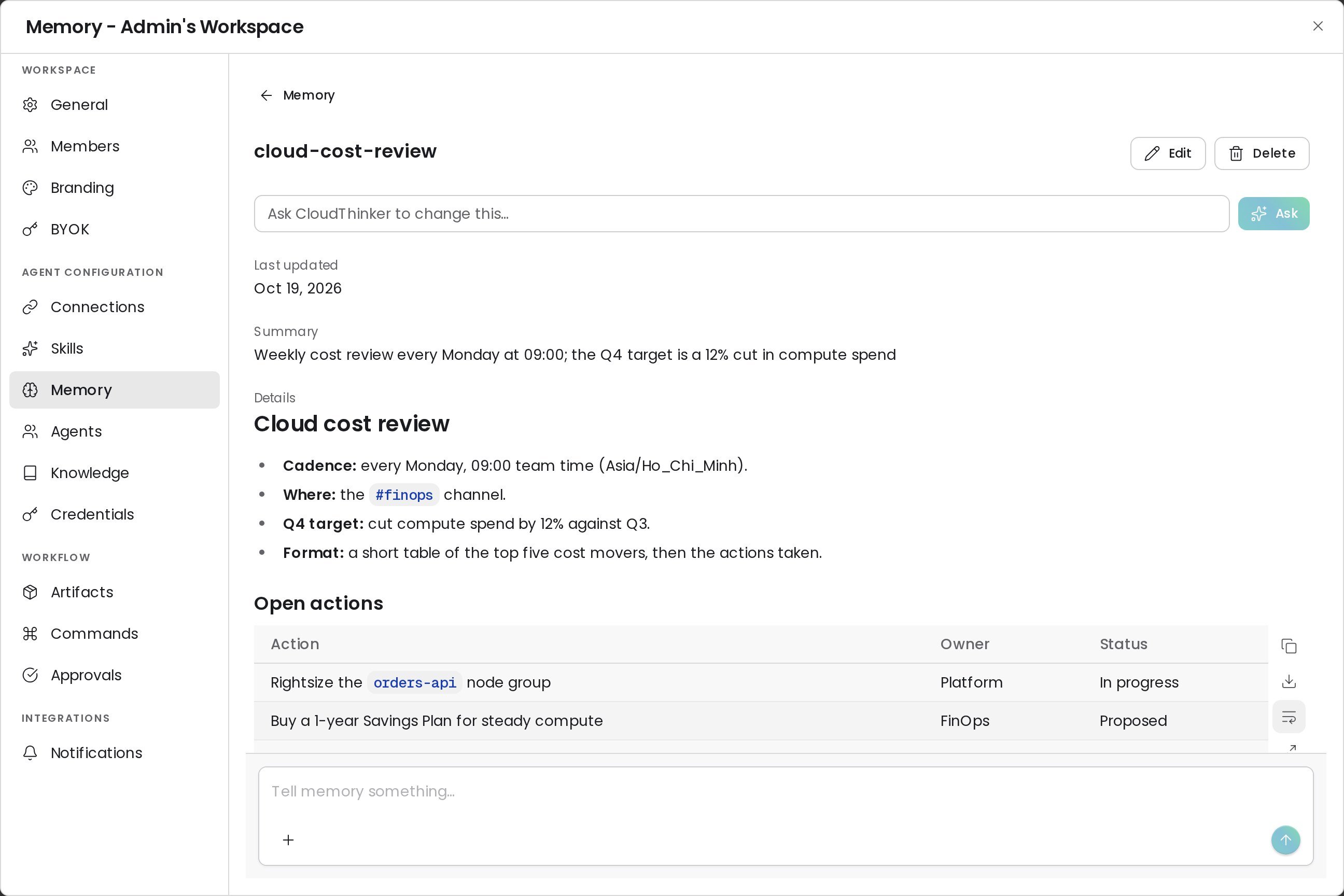The width and height of the screenshot is (1344, 896).
Task: Click the Open actions heading
Action: pyautogui.click(x=318, y=604)
